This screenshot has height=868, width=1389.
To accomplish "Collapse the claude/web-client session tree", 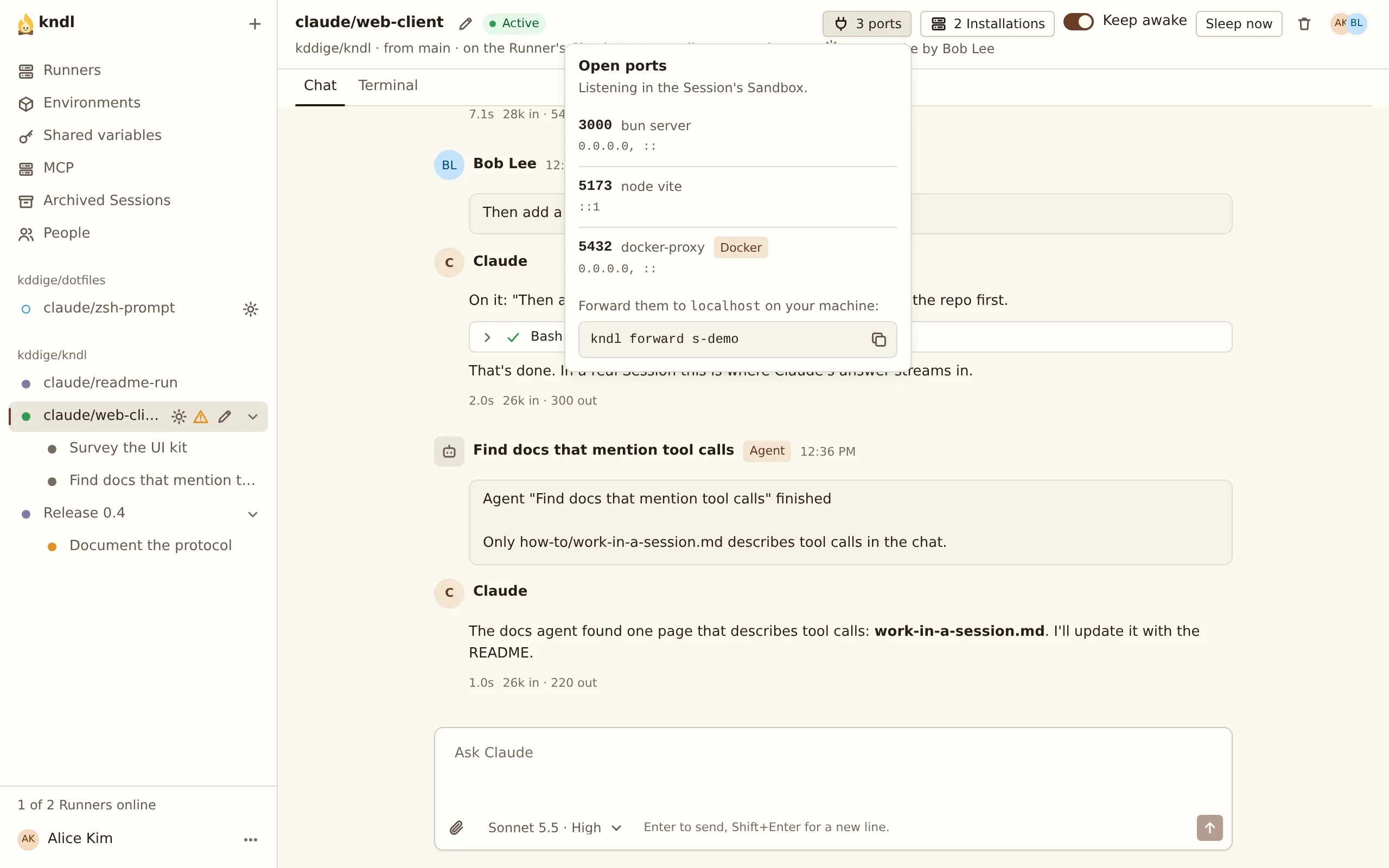I will point(252,417).
